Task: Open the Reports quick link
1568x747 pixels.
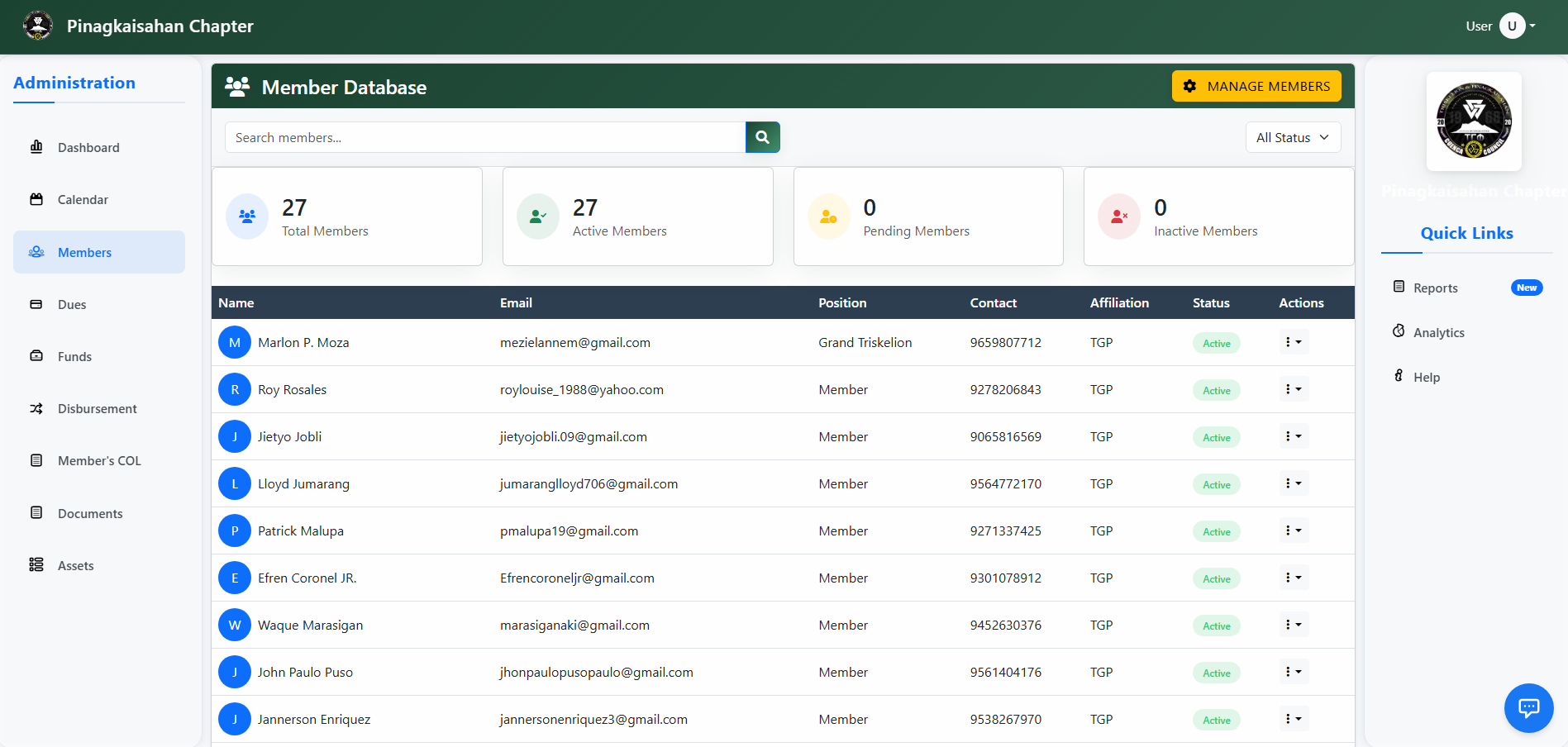Action: (1435, 288)
